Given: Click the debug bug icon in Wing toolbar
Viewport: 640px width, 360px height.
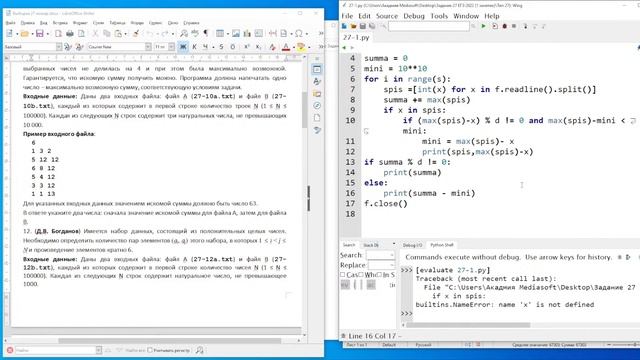Looking at the screenshot, I should point(504,26).
